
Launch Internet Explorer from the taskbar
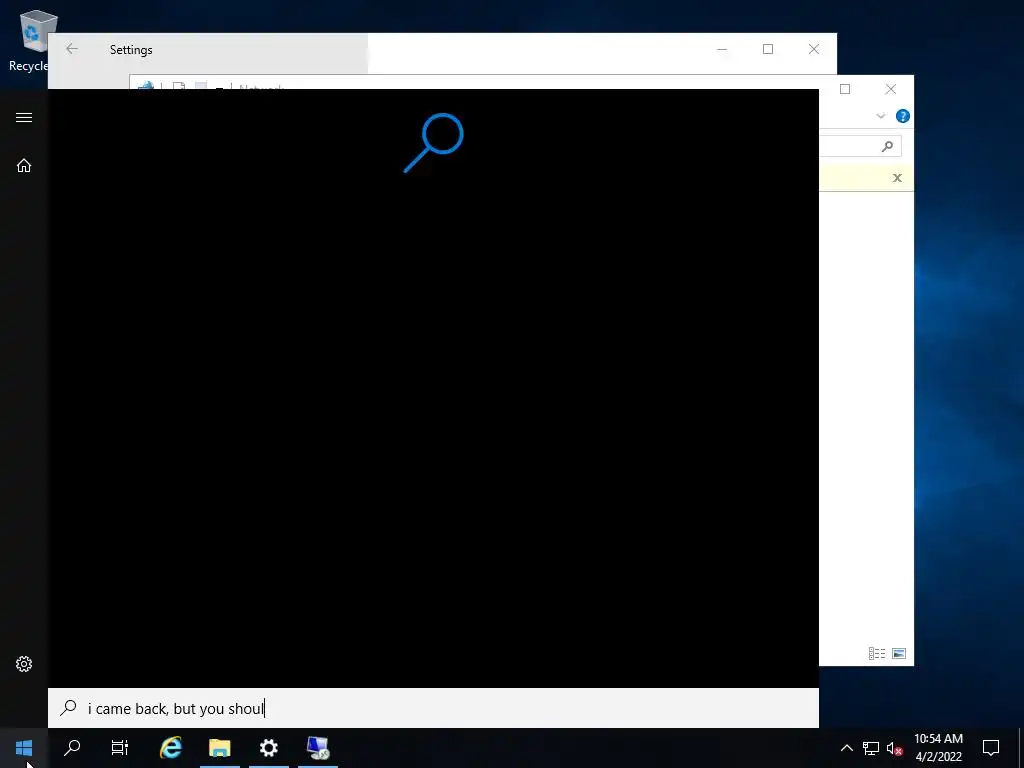click(x=171, y=748)
